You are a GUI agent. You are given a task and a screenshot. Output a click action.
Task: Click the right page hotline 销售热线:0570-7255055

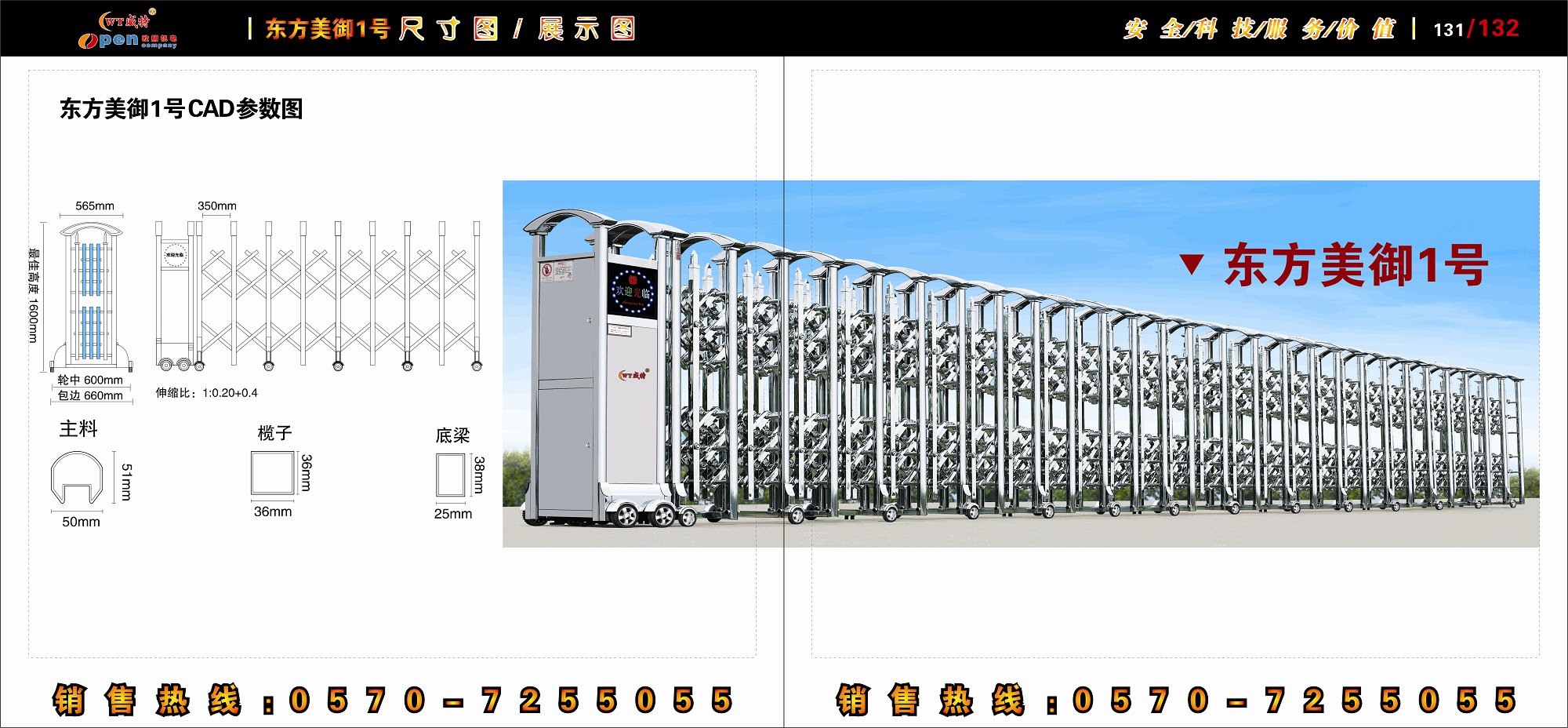1177,700
